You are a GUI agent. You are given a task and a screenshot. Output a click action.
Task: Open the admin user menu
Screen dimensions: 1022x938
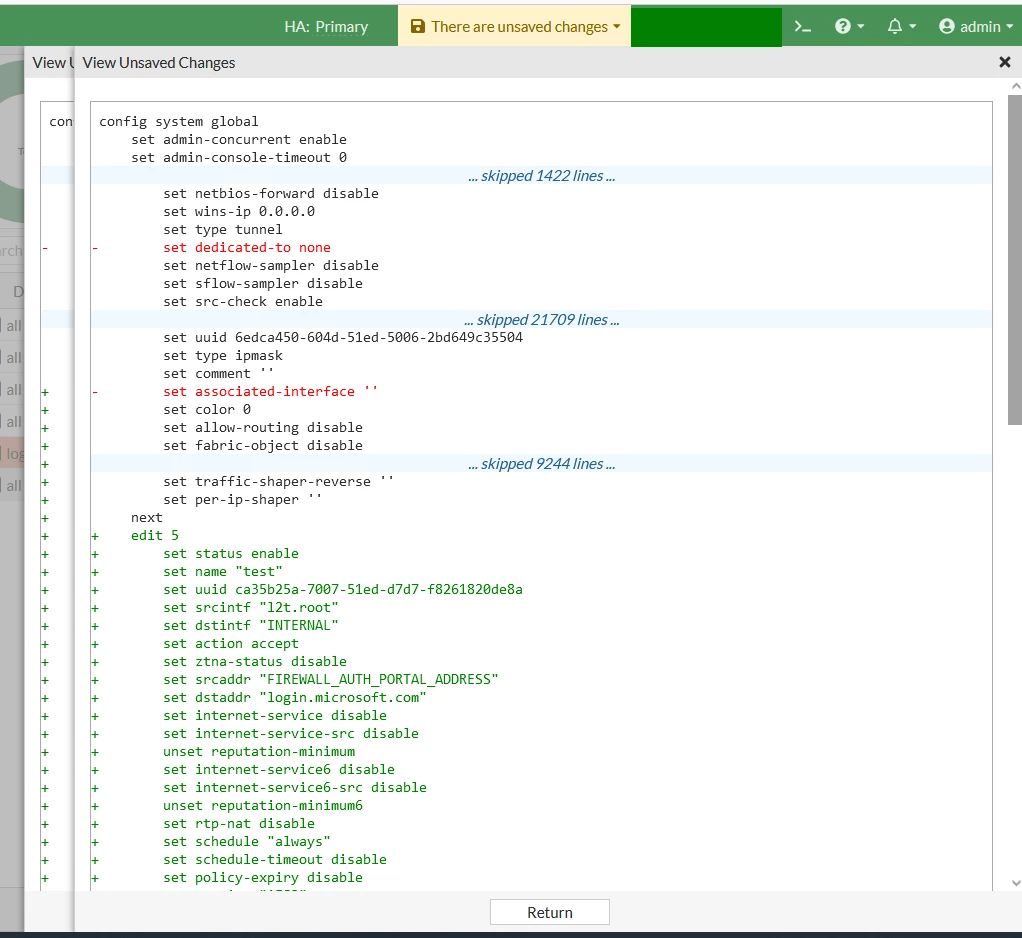coord(976,26)
